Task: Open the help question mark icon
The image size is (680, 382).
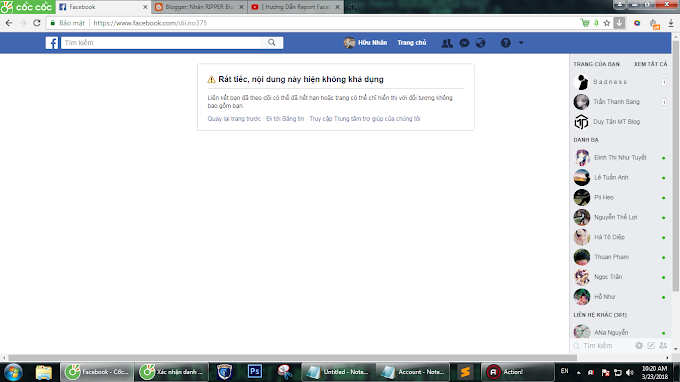Action: tap(506, 43)
